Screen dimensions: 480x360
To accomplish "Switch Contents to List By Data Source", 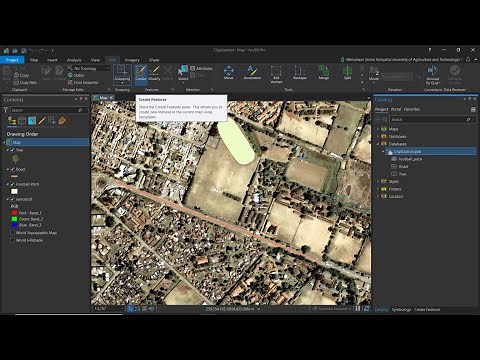I will [22, 121].
